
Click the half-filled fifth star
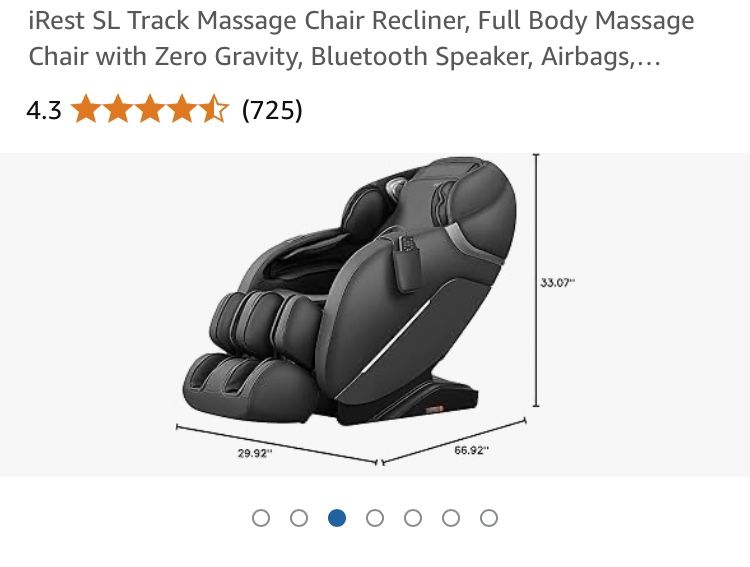click(214, 109)
